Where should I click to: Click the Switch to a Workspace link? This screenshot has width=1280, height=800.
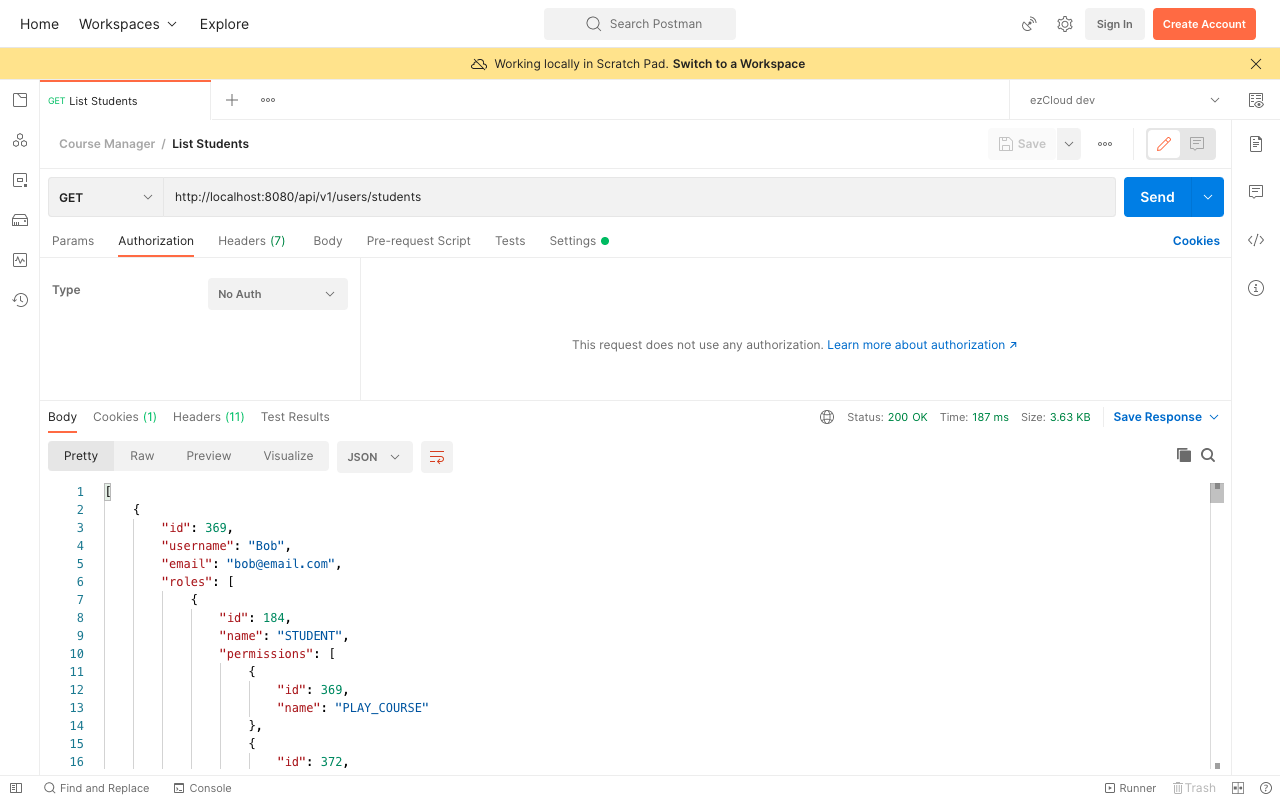[x=739, y=64]
